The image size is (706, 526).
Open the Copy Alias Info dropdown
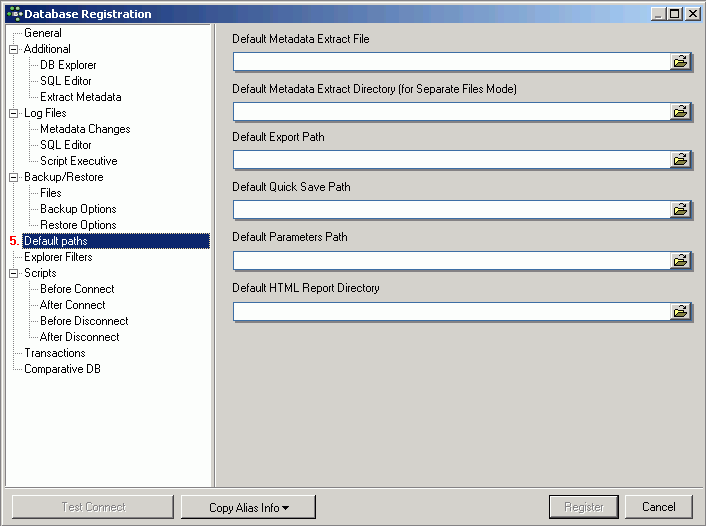coord(248,507)
